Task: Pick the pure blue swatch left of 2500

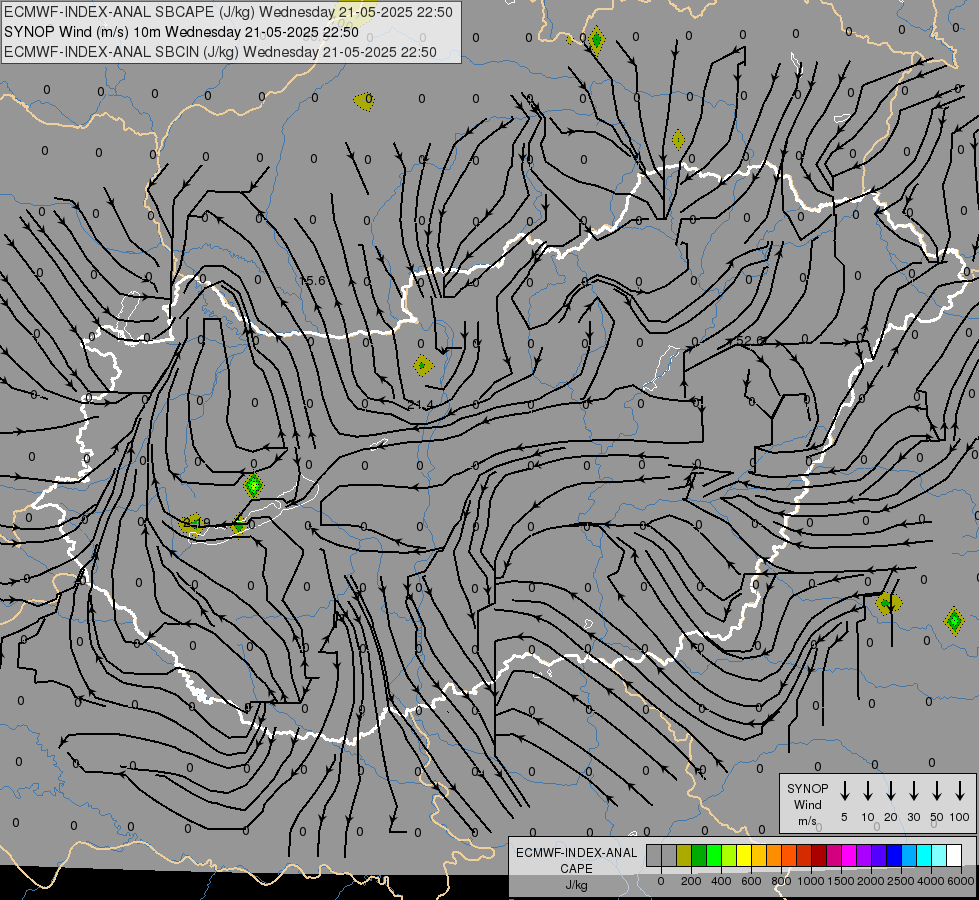Action: 893,856
